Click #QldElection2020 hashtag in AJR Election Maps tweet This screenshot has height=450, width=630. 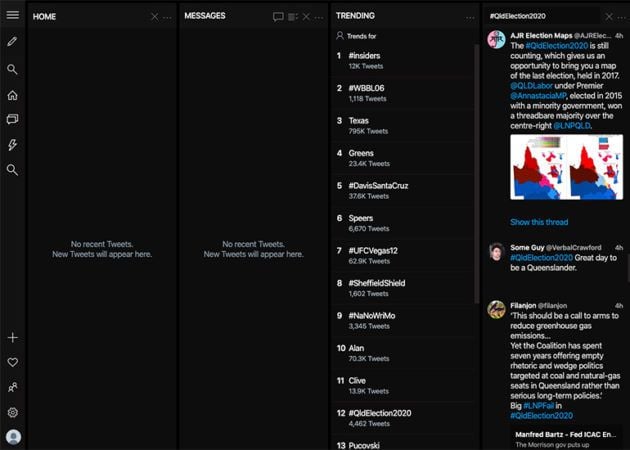[x=557, y=45]
